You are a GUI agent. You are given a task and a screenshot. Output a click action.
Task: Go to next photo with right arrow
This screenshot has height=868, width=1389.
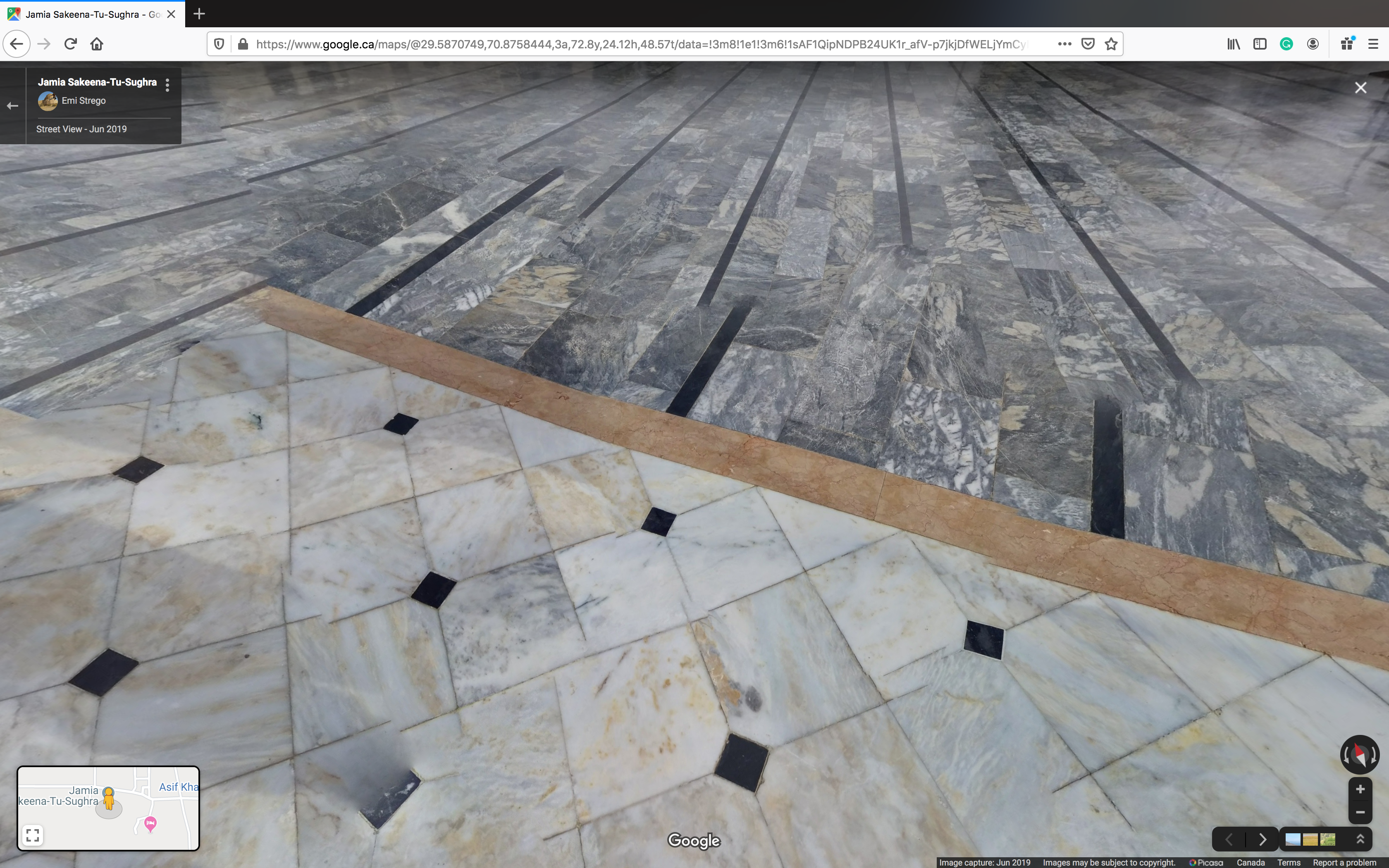coord(1262,840)
